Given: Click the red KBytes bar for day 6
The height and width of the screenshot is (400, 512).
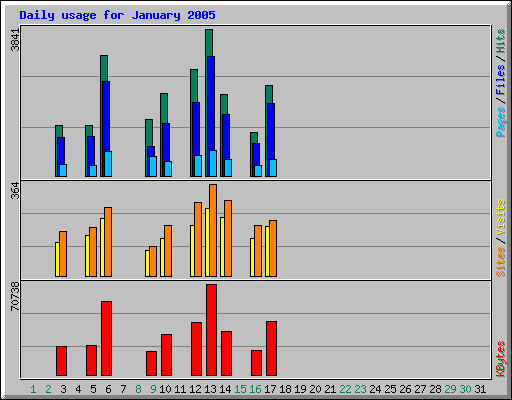Looking at the screenshot, I should [x=106, y=338].
